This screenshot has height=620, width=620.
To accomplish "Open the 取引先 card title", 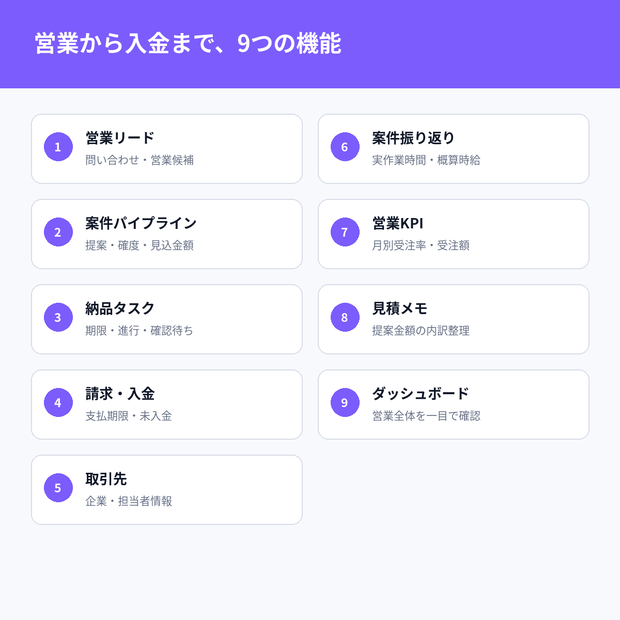I will [106, 479].
